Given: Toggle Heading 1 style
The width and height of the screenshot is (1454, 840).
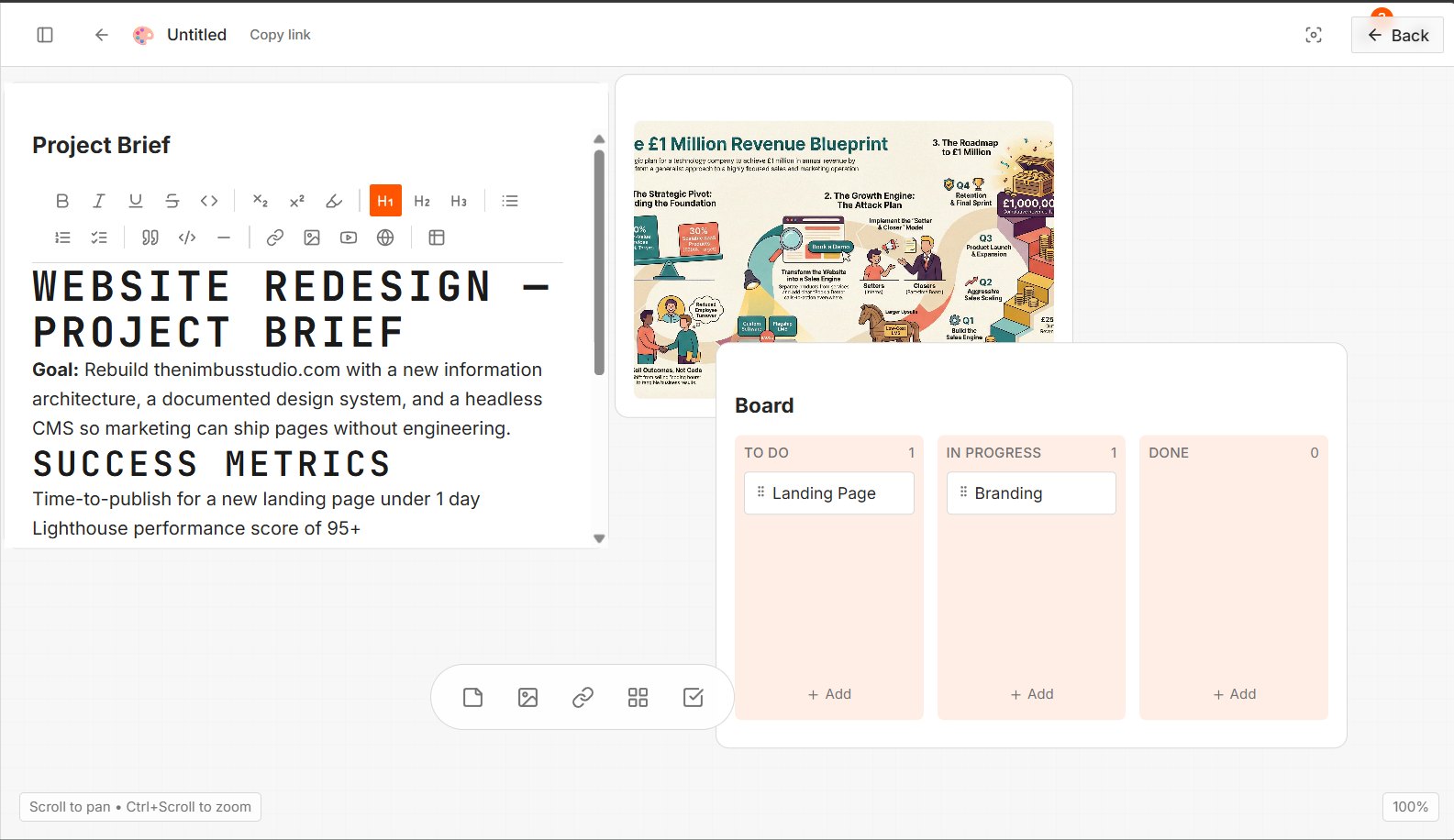Looking at the screenshot, I should click(385, 201).
